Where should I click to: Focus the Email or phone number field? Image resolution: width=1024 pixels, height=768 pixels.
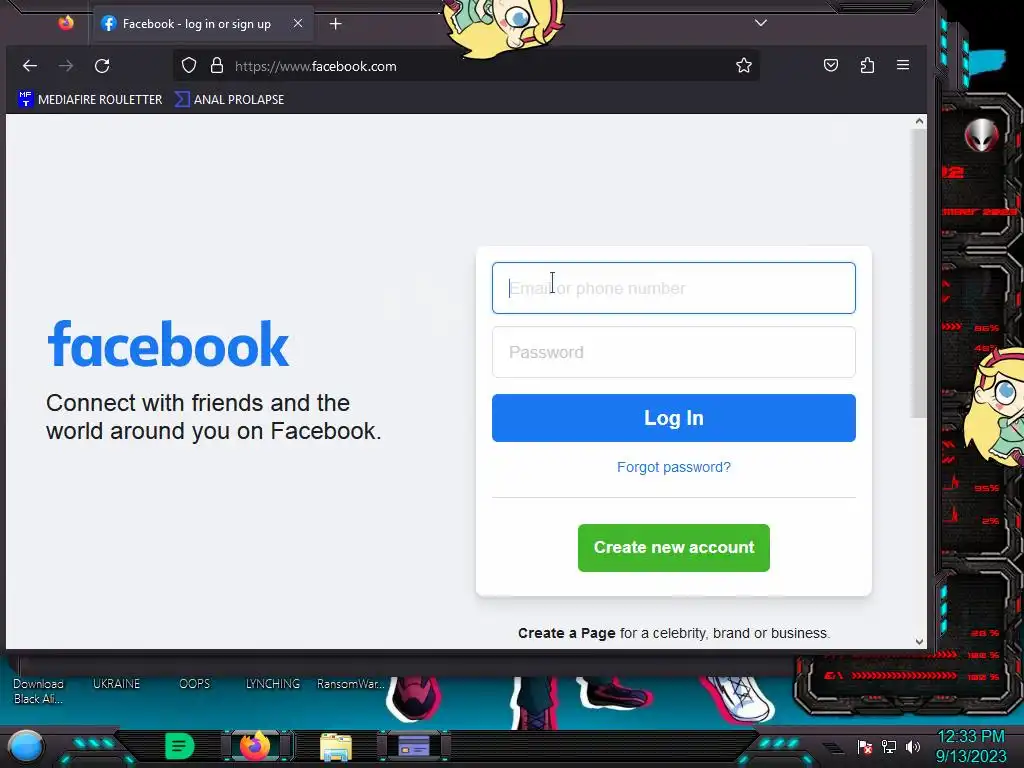click(x=674, y=288)
